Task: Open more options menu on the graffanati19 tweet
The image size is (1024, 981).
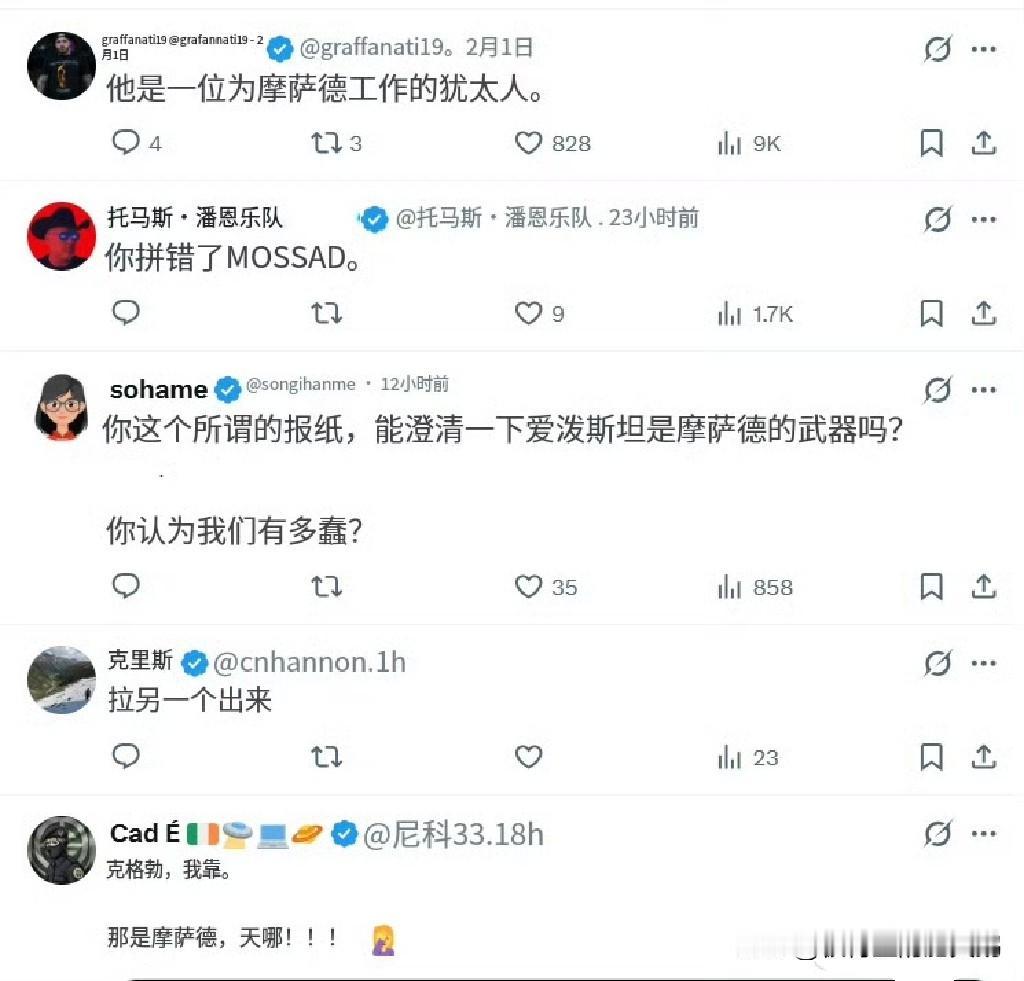Action: (x=984, y=49)
